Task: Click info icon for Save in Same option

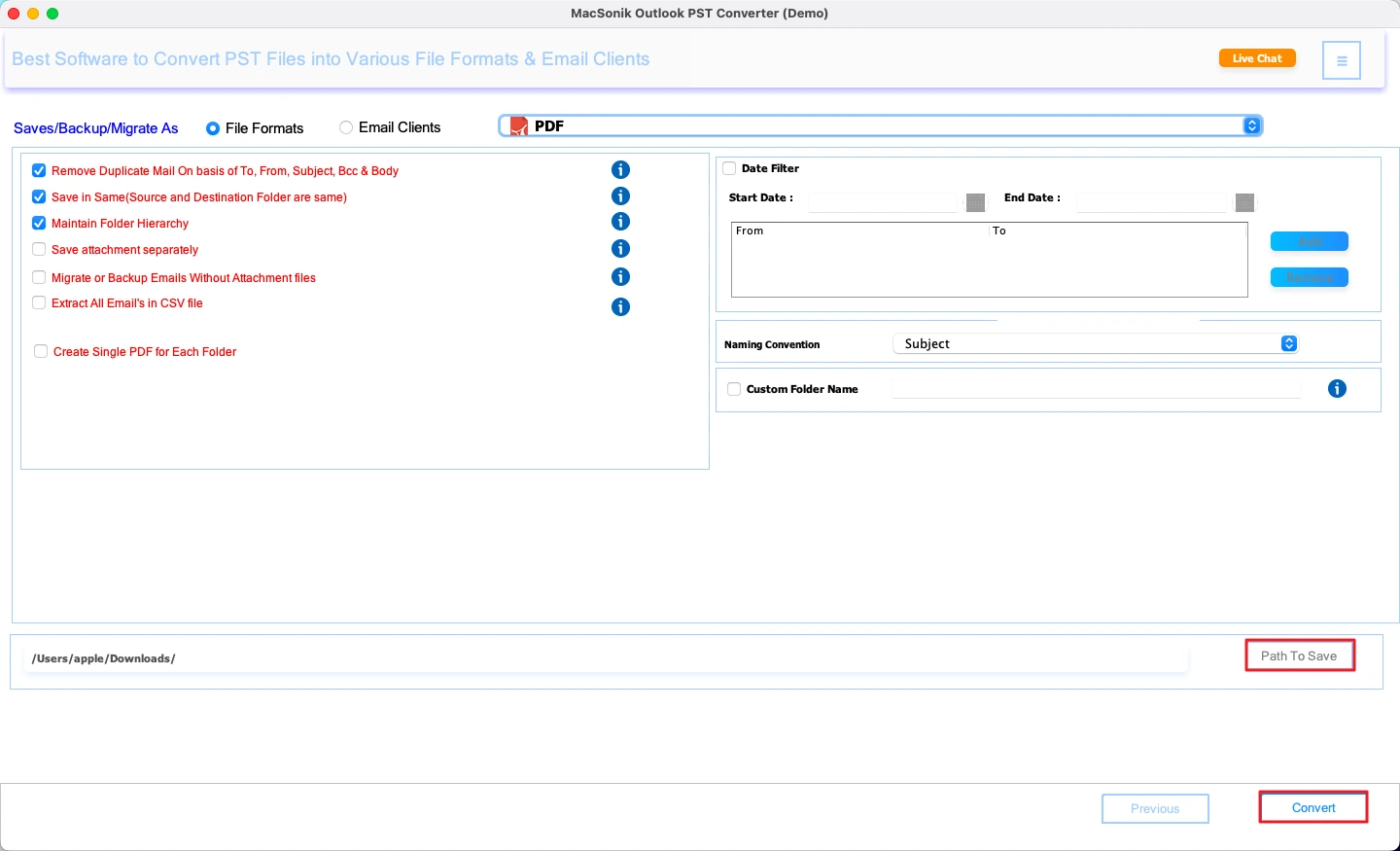Action: click(x=620, y=196)
